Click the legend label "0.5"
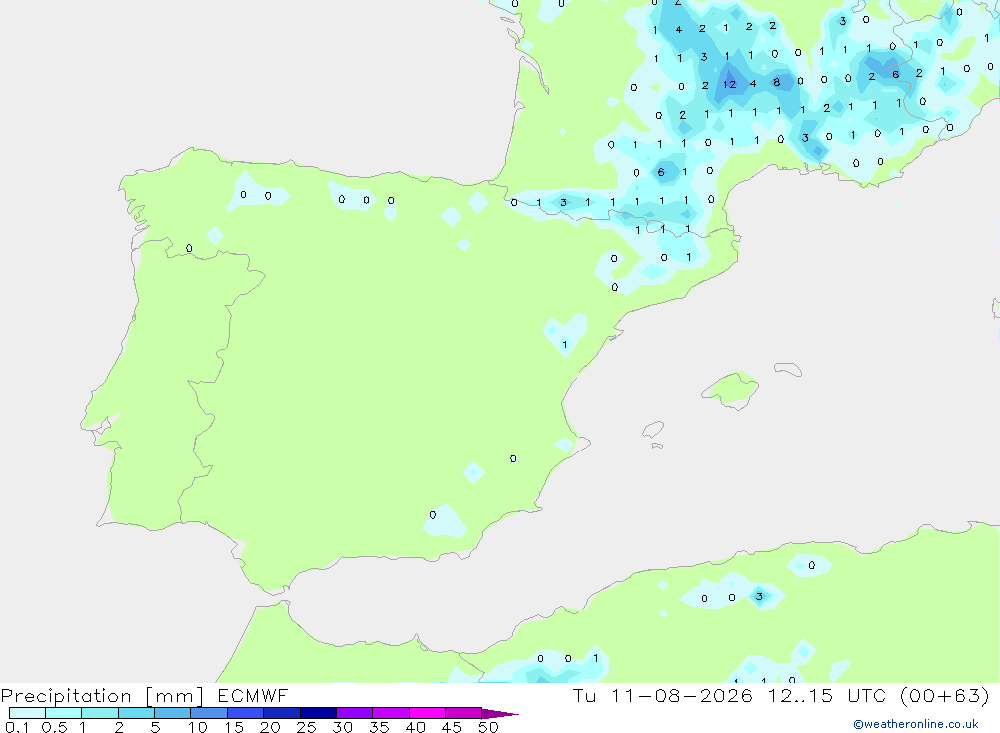The width and height of the screenshot is (1000, 733). coord(54,727)
